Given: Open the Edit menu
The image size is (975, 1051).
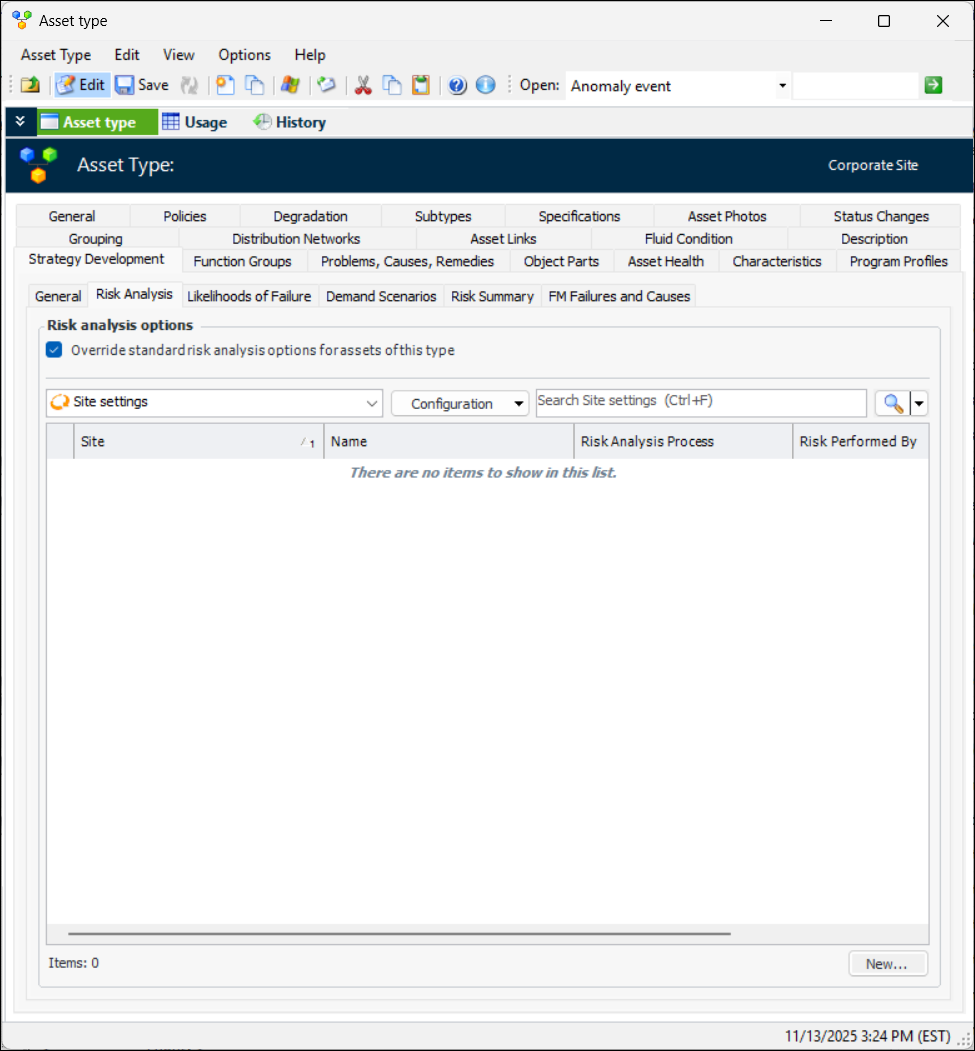Looking at the screenshot, I should coord(127,55).
